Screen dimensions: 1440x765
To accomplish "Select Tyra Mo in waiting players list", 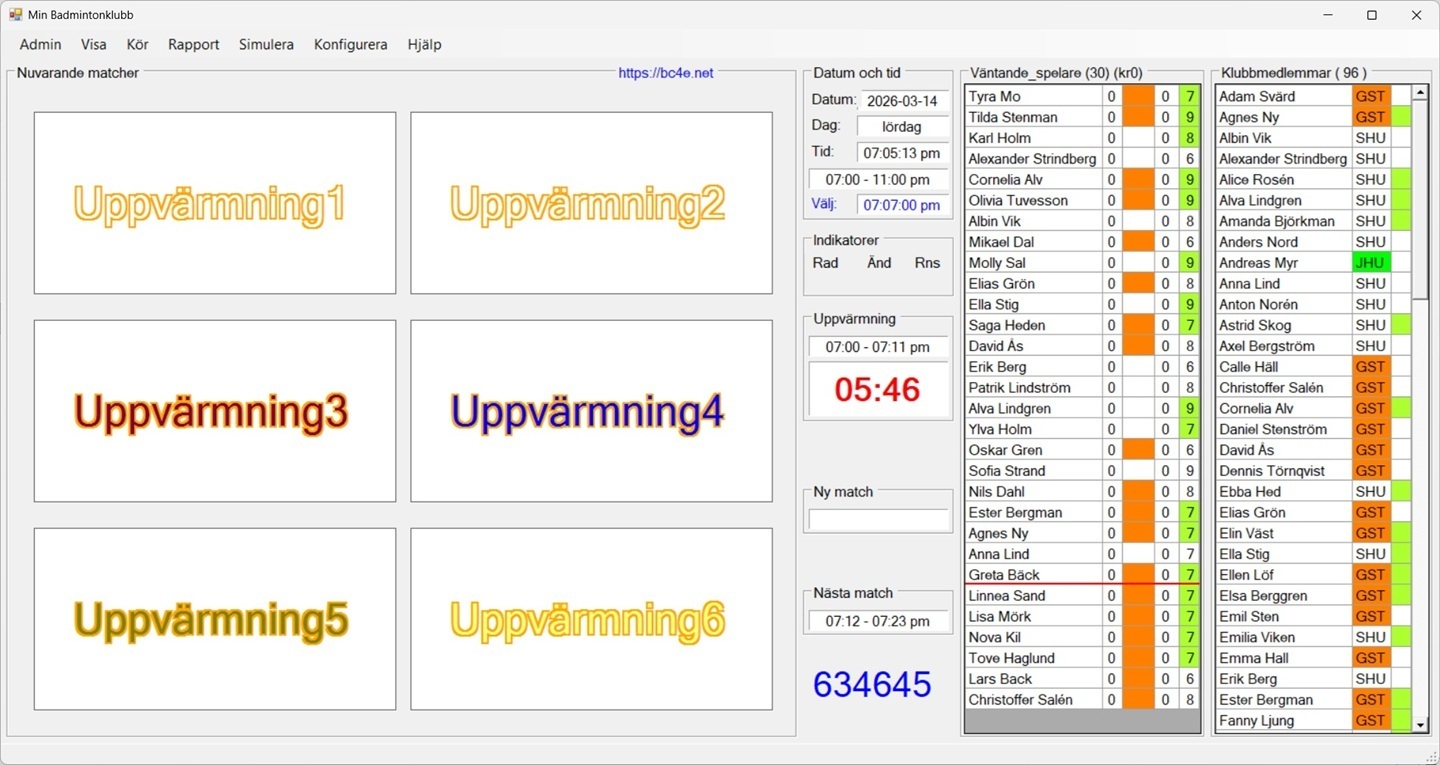I will pyautogui.click(x=1033, y=96).
